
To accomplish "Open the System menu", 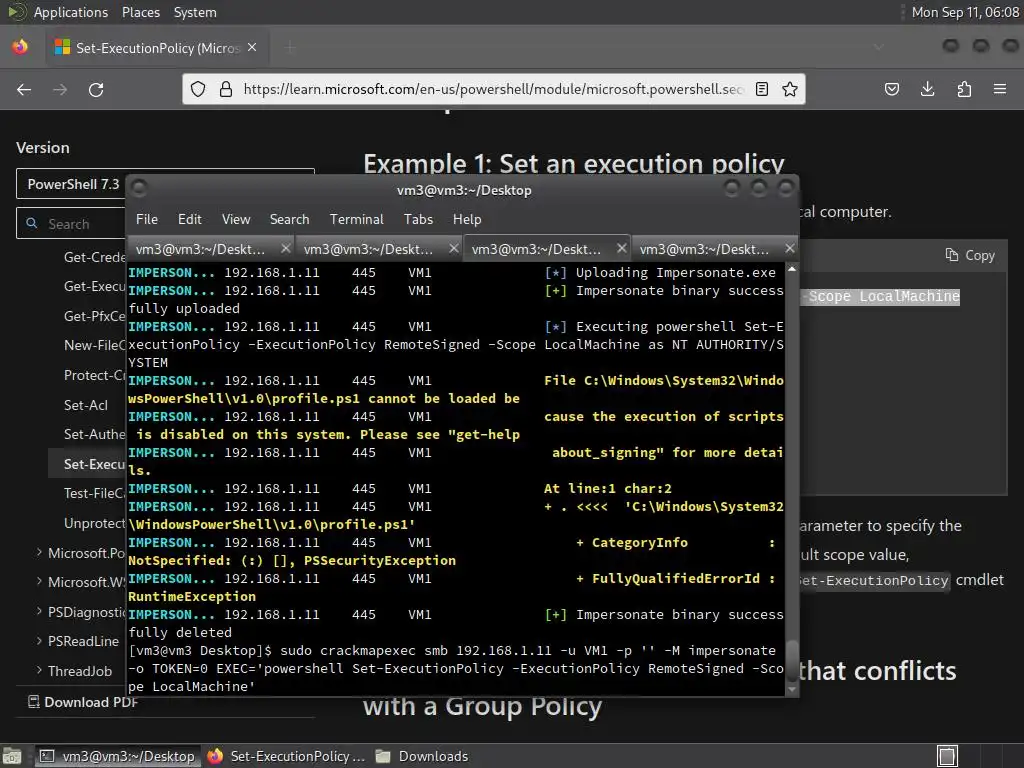I will [x=195, y=12].
